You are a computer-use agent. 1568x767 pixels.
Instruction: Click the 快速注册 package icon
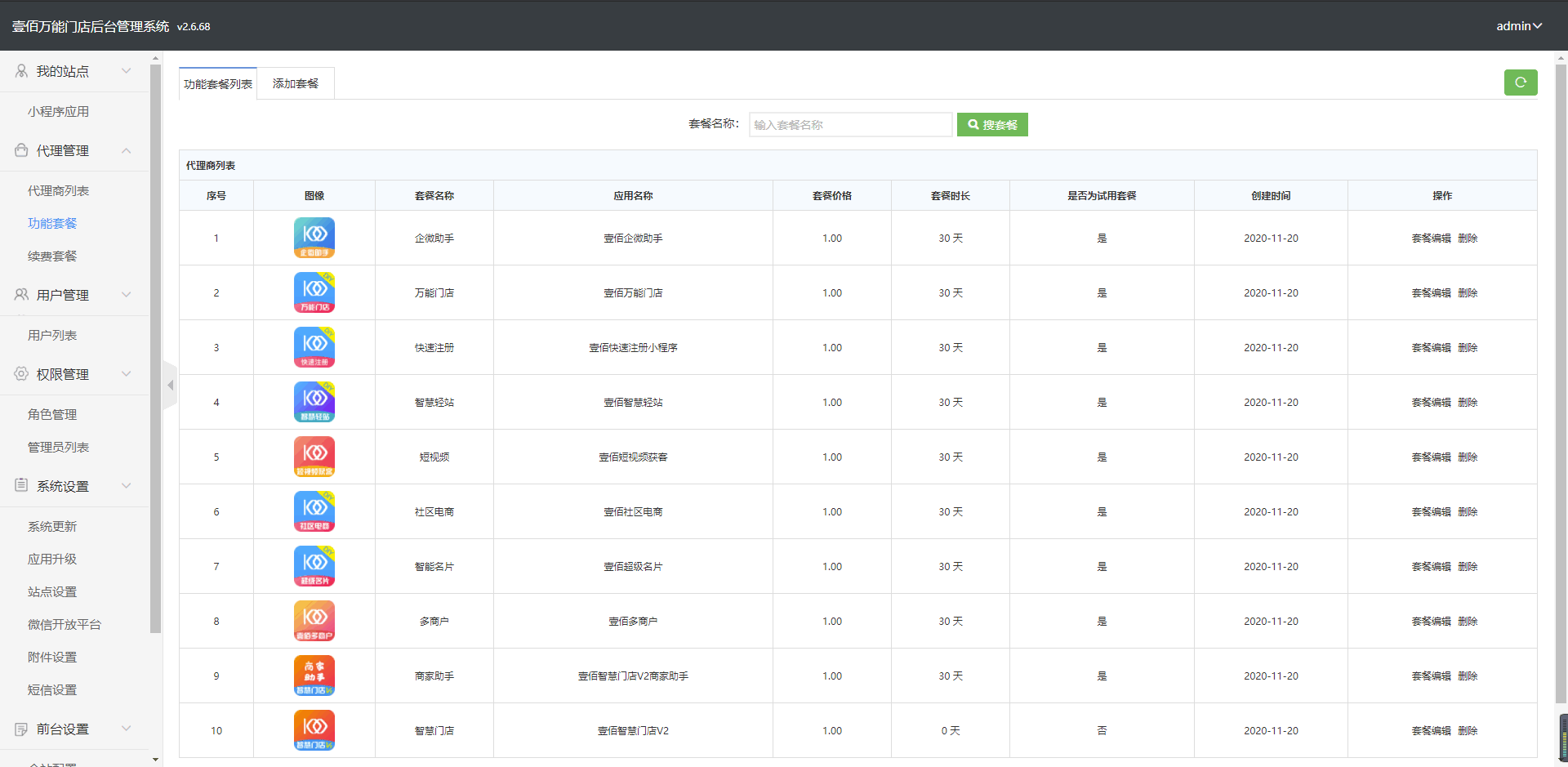pyautogui.click(x=314, y=347)
